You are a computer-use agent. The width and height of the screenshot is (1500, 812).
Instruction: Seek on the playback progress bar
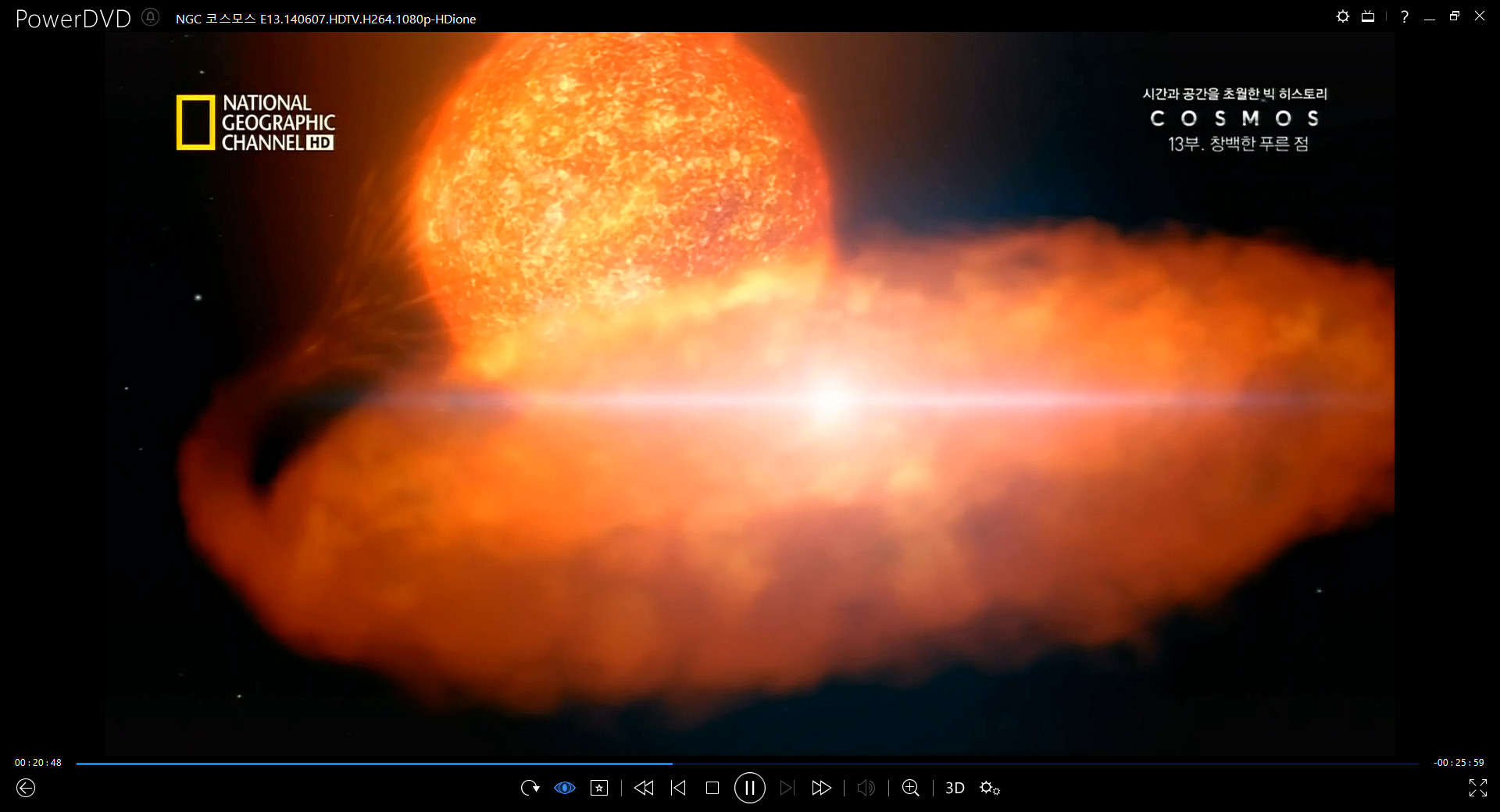(747, 764)
